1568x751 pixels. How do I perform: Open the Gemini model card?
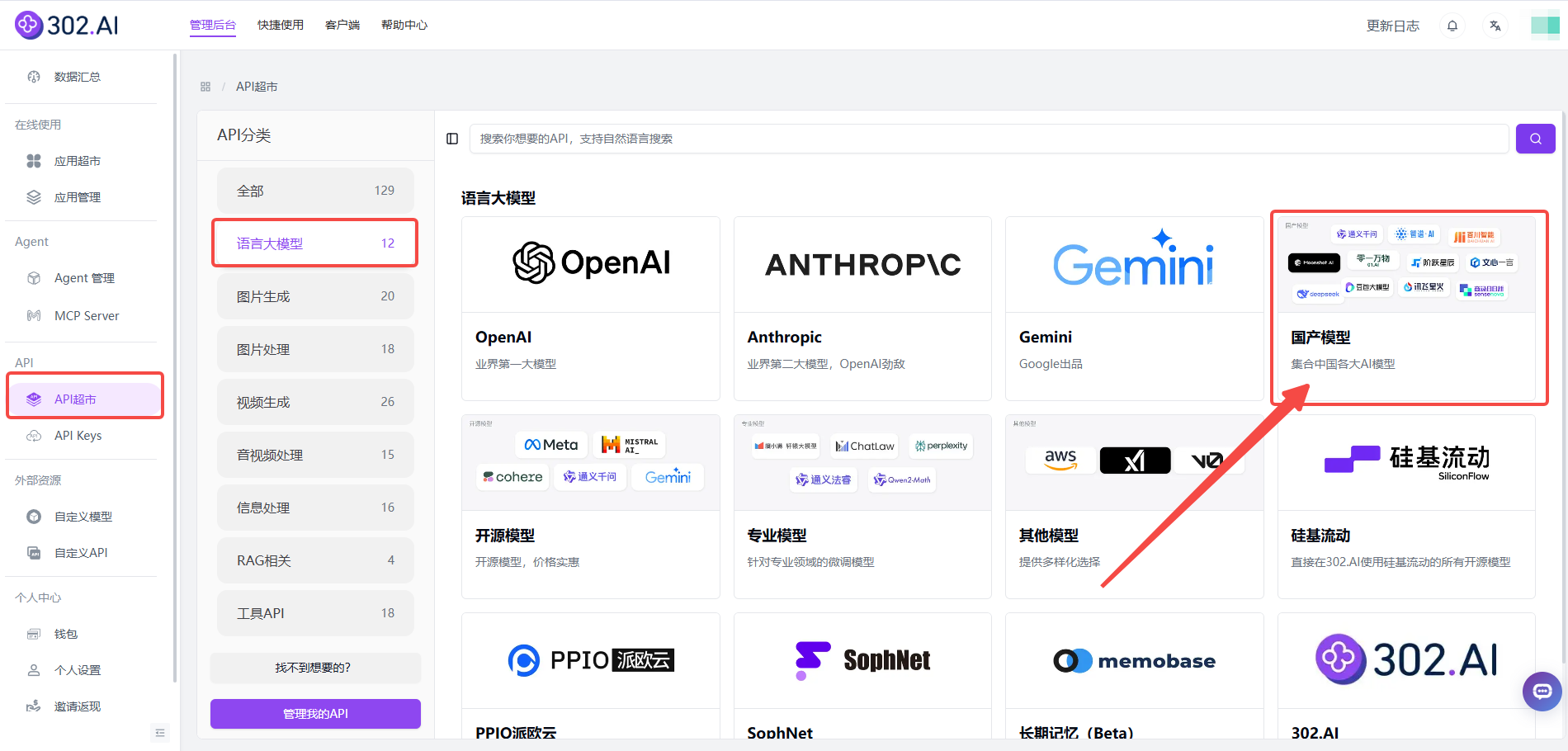1135,309
